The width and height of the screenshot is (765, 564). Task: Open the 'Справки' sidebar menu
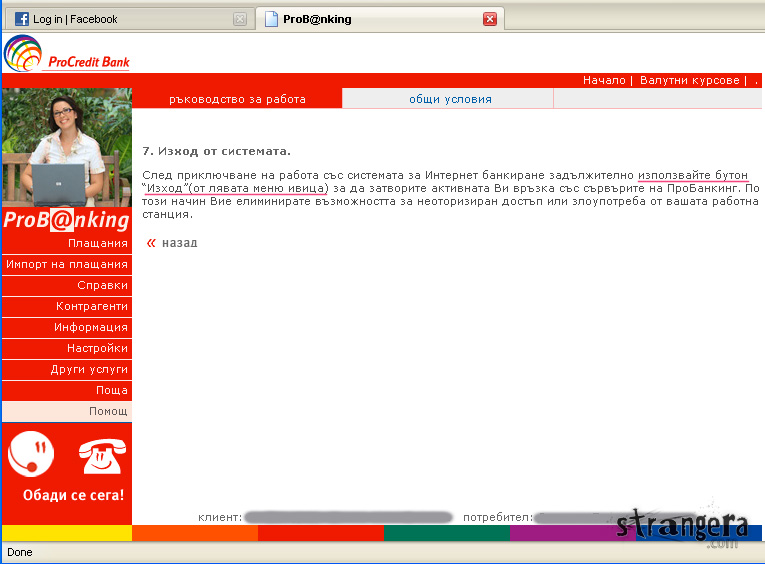click(x=102, y=285)
